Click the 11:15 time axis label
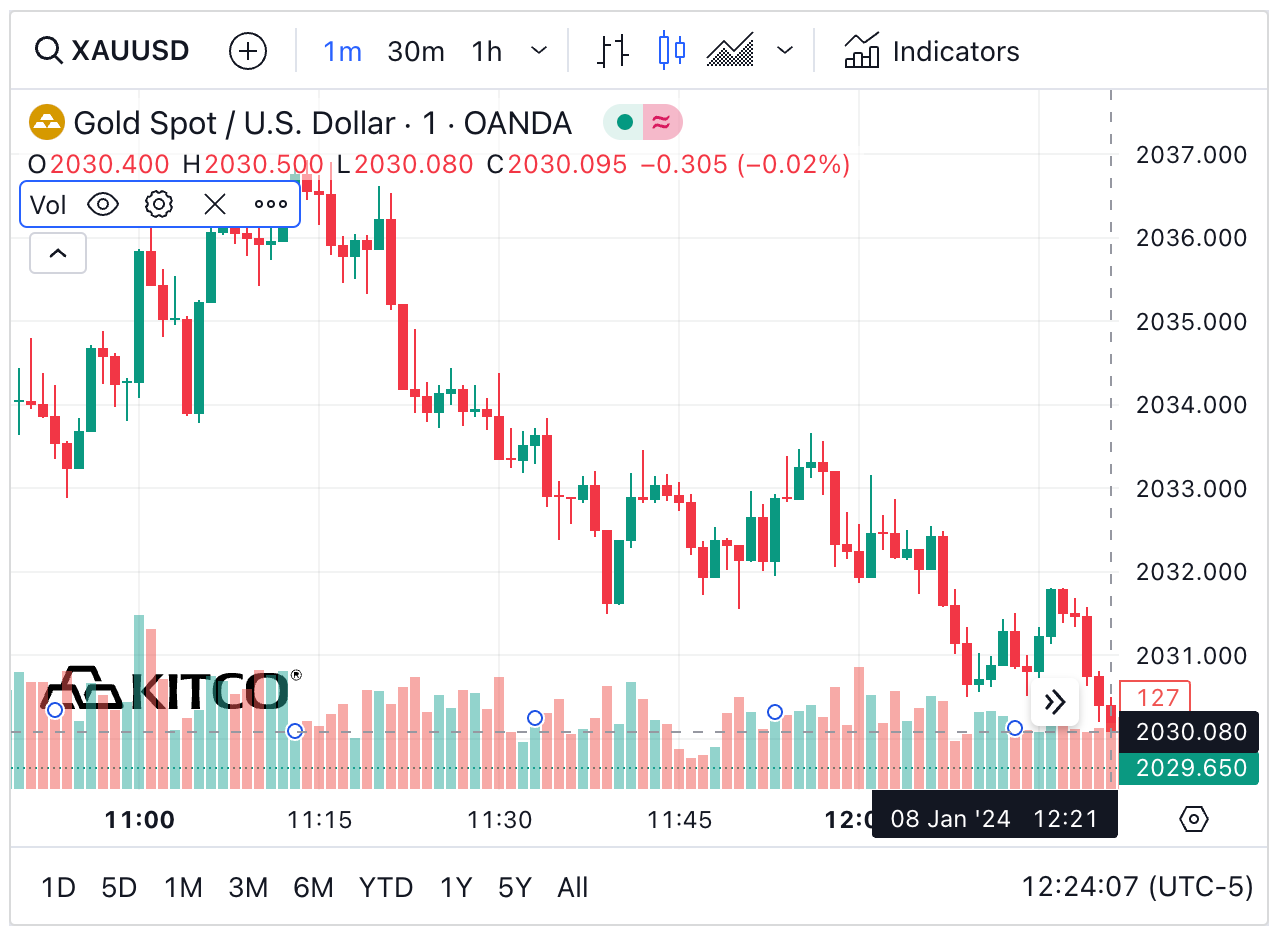This screenshot has height=934, width=1280. 320,820
